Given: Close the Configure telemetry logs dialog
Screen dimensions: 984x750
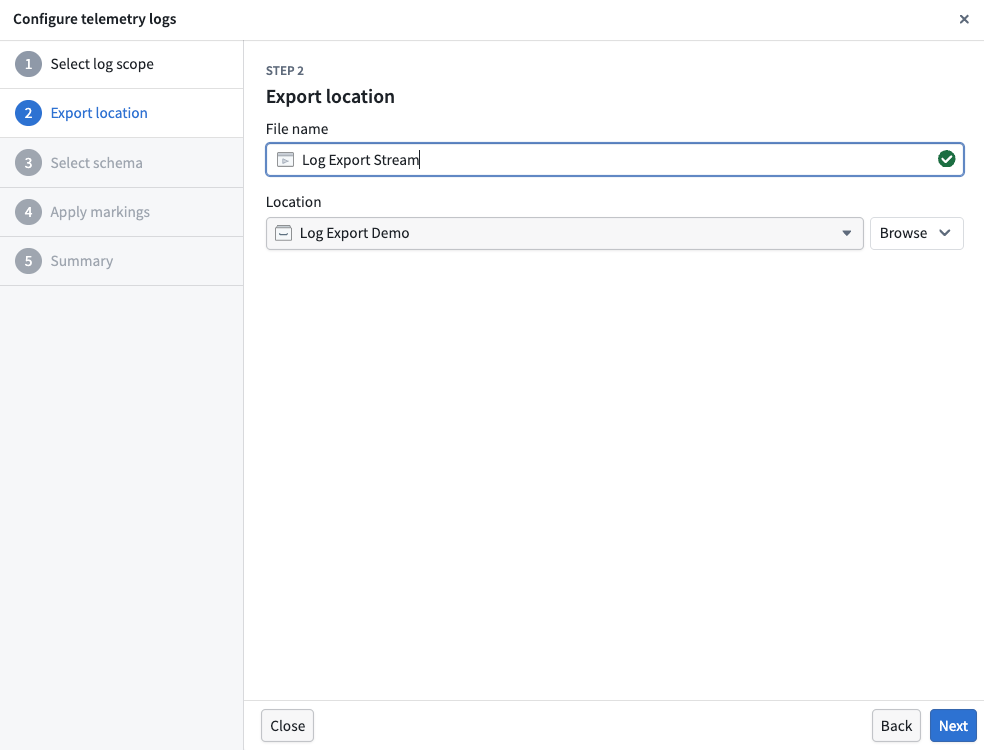Looking at the screenshot, I should click(964, 19).
